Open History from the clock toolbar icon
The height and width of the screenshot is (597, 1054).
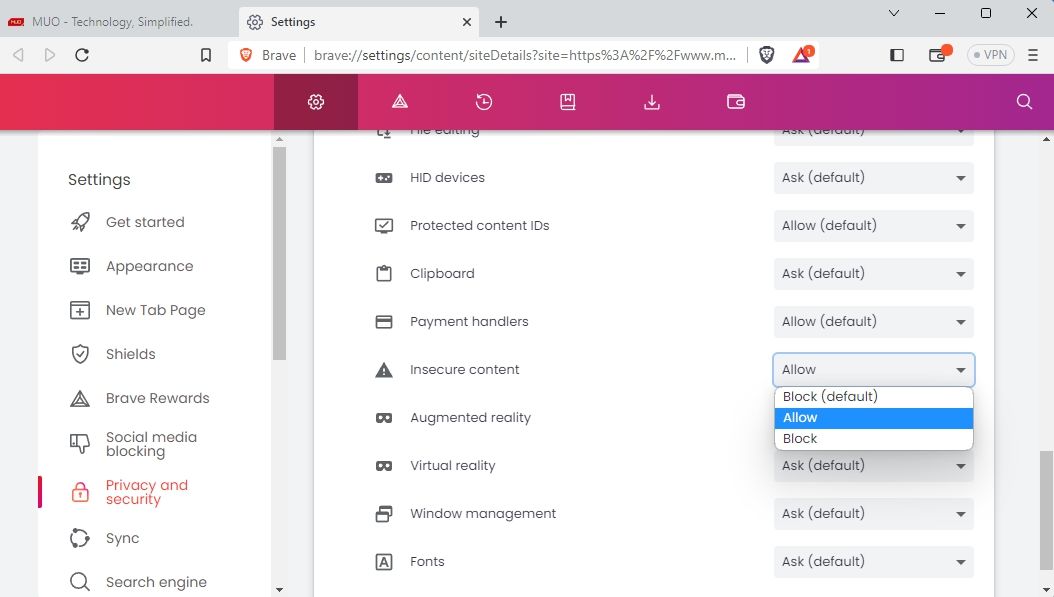tap(484, 102)
